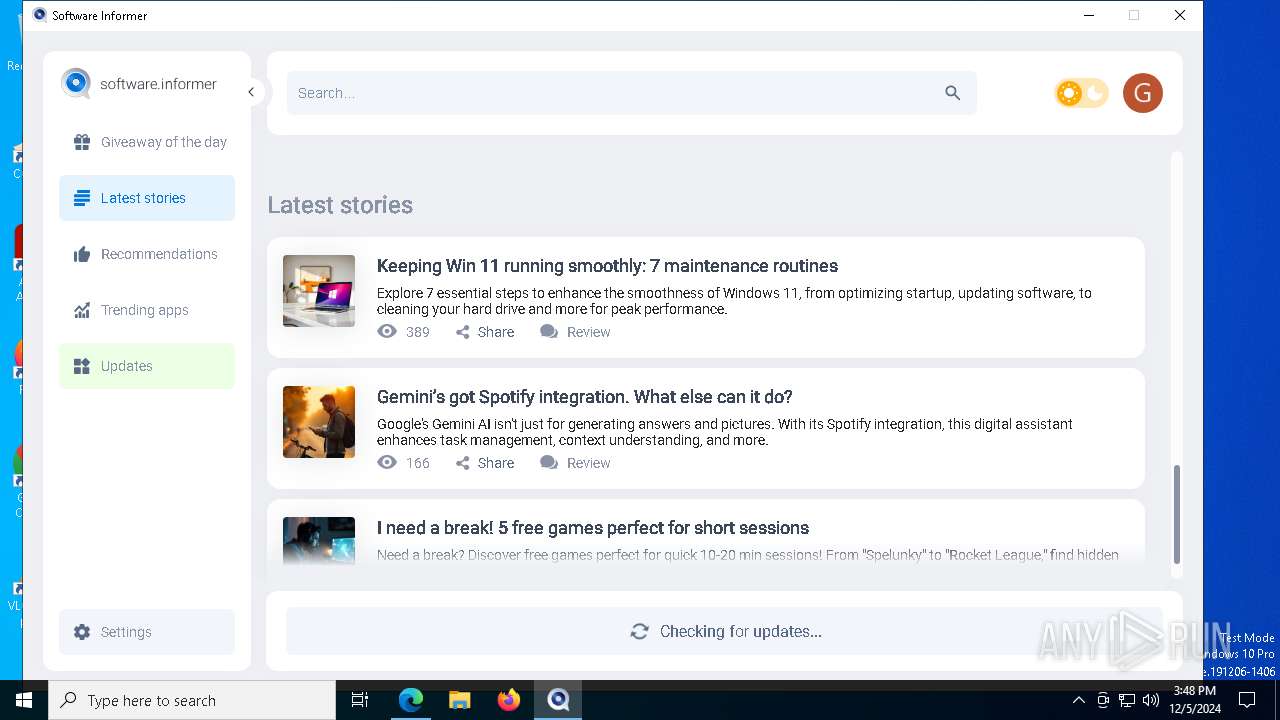Screen dimensions: 1280x720
Task: Launch Firefox from the taskbar
Action: coord(509,700)
